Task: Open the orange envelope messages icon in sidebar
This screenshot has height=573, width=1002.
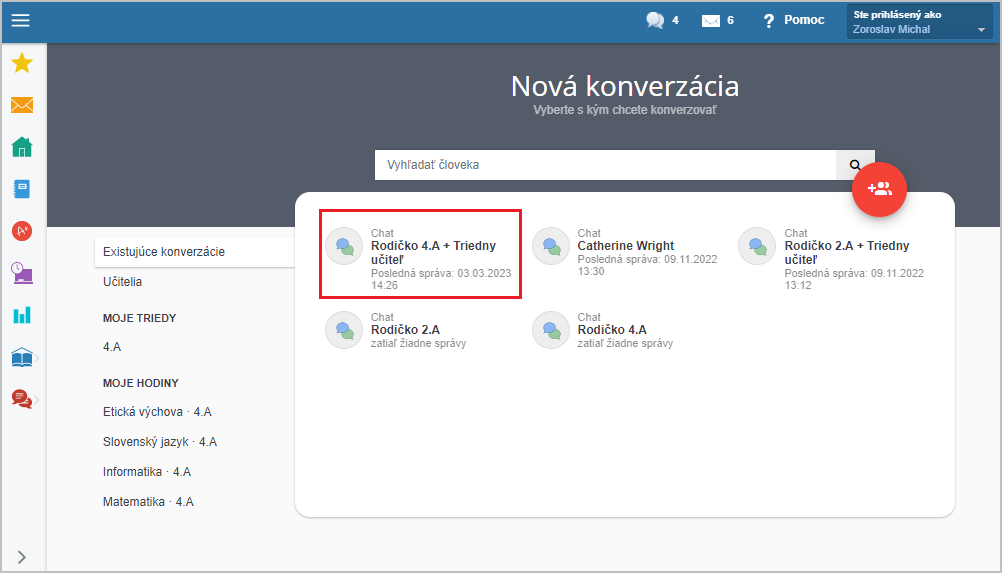Action: [x=22, y=105]
